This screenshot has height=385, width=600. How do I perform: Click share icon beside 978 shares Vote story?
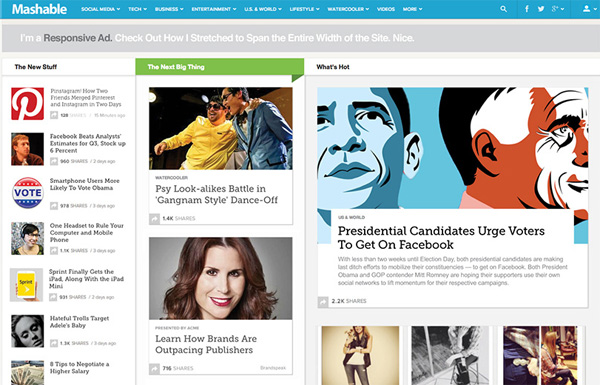pyautogui.click(x=54, y=206)
